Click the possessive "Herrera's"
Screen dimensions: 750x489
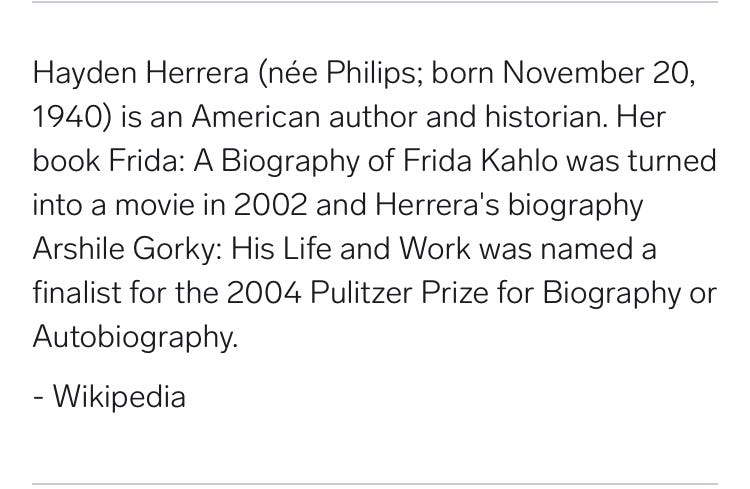point(437,205)
